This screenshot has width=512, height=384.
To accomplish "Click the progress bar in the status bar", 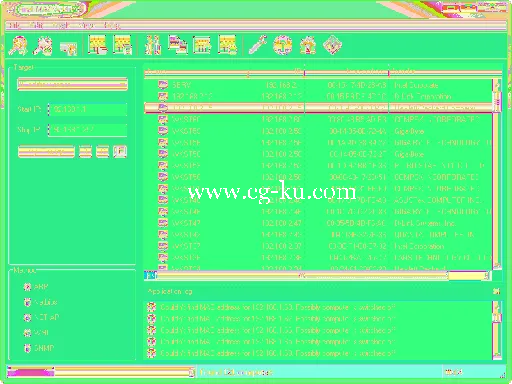I will coord(101,372).
